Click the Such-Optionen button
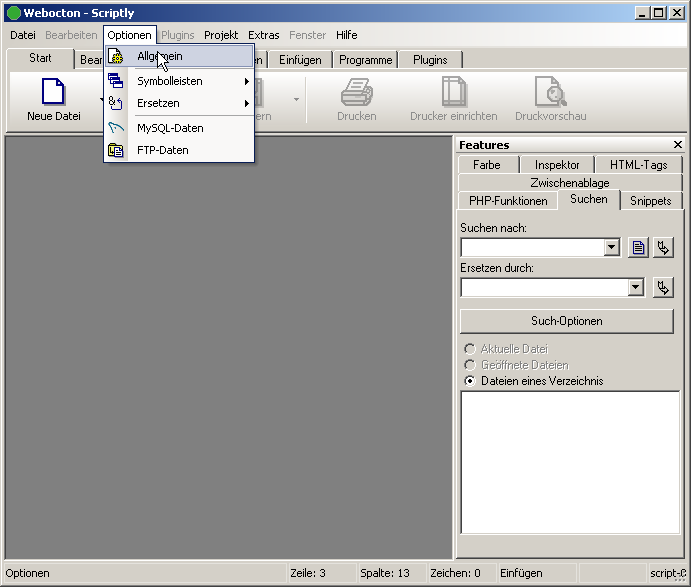Screen dimensions: 691x587 pos(567,321)
